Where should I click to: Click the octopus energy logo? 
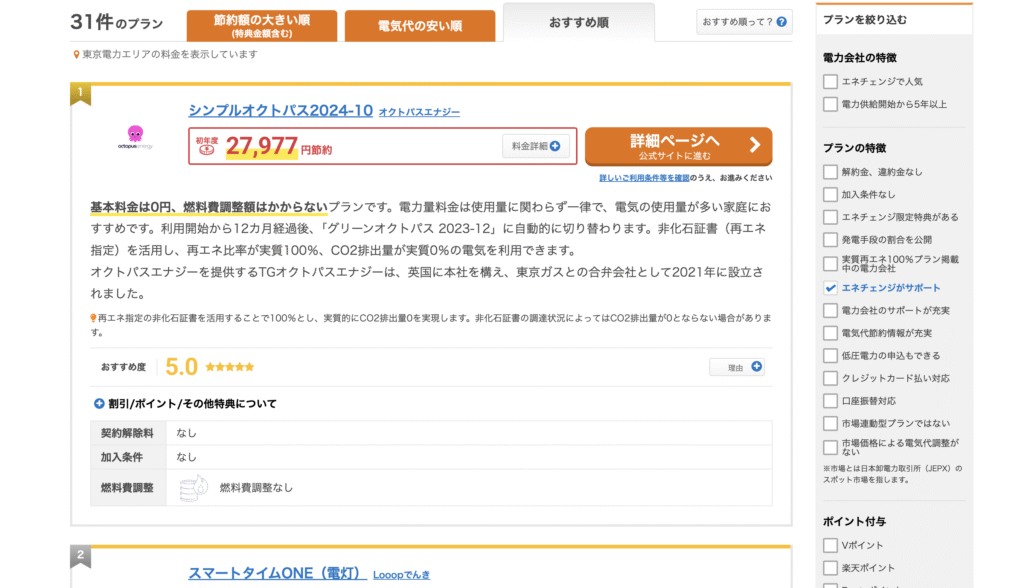point(135,137)
